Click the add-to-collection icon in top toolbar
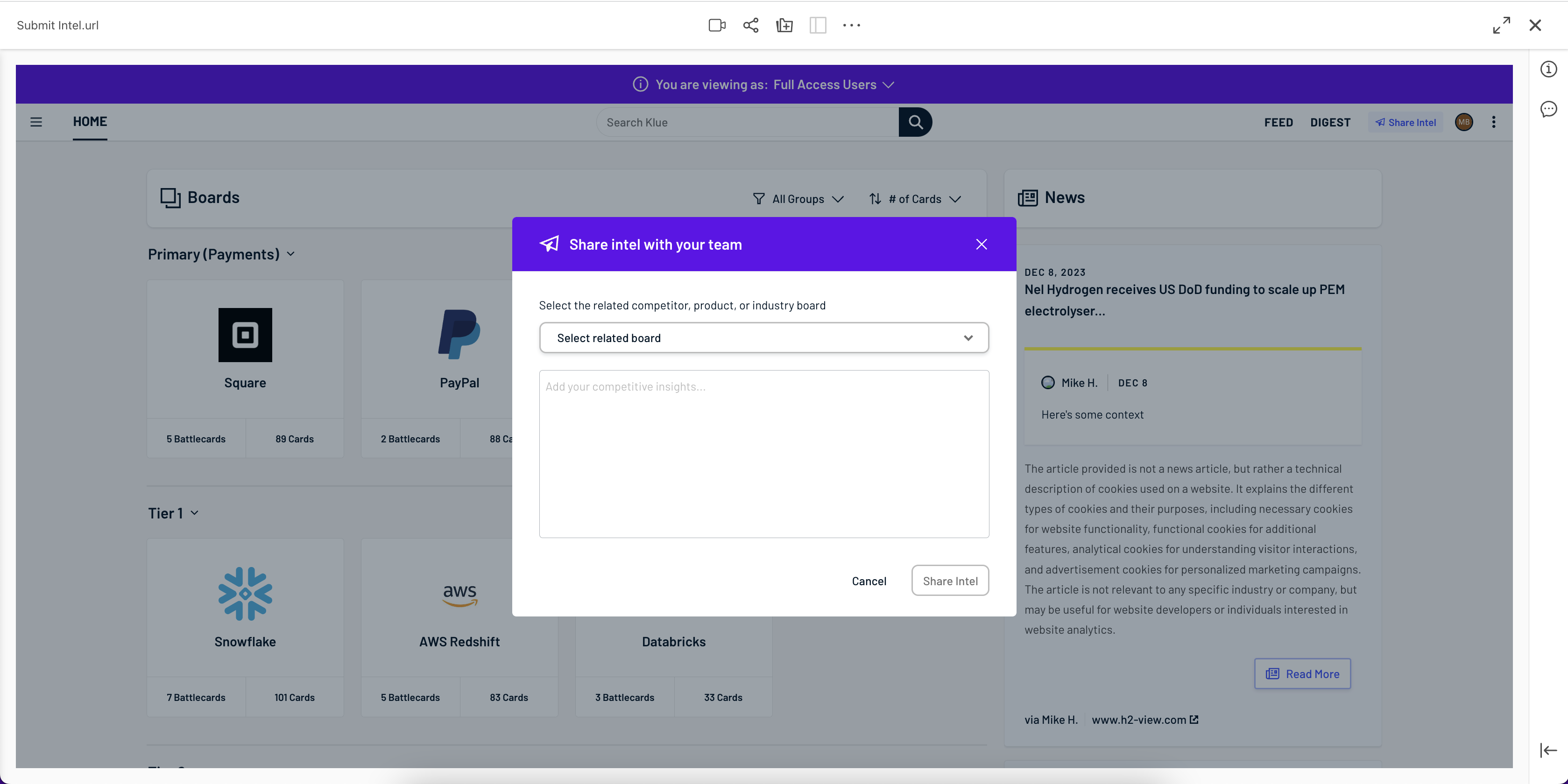Viewport: 1568px width, 784px height. pyautogui.click(x=784, y=25)
